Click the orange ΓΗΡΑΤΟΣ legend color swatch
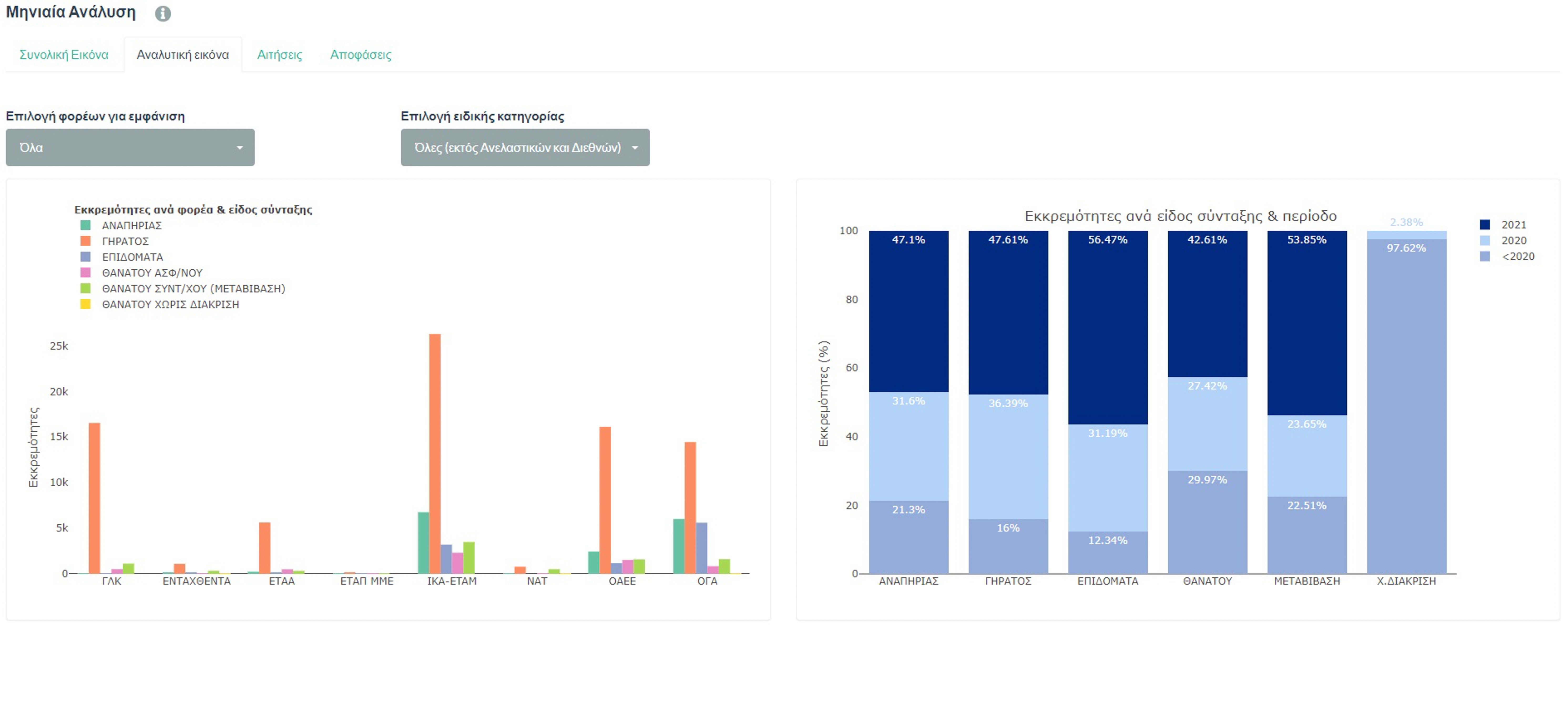Image resolution: width=1568 pixels, height=711 pixels. tap(85, 241)
